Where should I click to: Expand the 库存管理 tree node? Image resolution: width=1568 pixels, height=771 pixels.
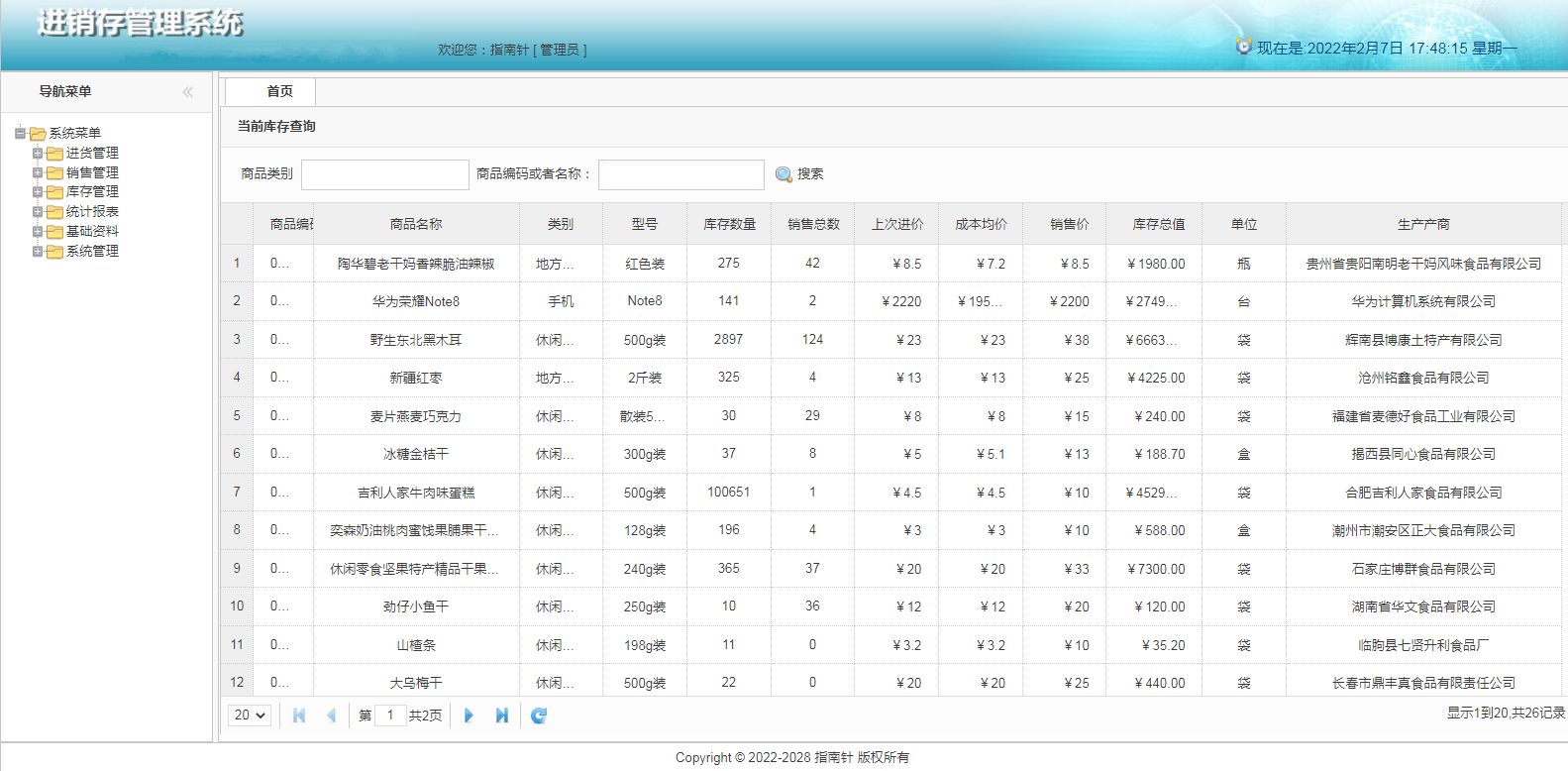[x=38, y=192]
